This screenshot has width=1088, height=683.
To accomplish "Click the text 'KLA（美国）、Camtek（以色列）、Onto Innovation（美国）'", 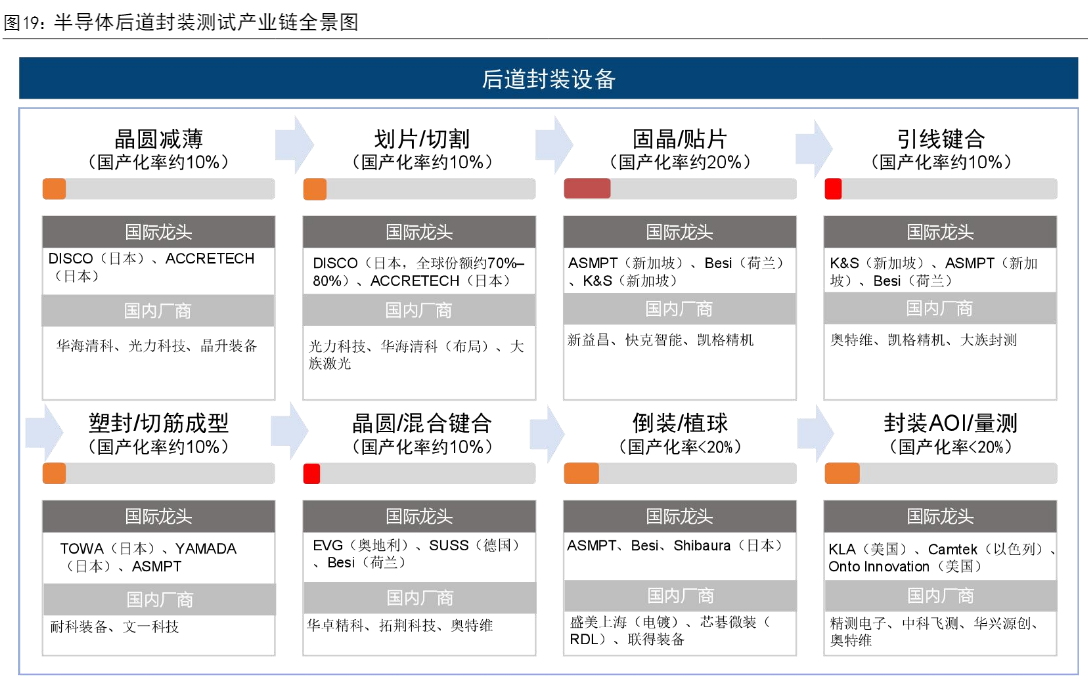I will [x=942, y=557].
